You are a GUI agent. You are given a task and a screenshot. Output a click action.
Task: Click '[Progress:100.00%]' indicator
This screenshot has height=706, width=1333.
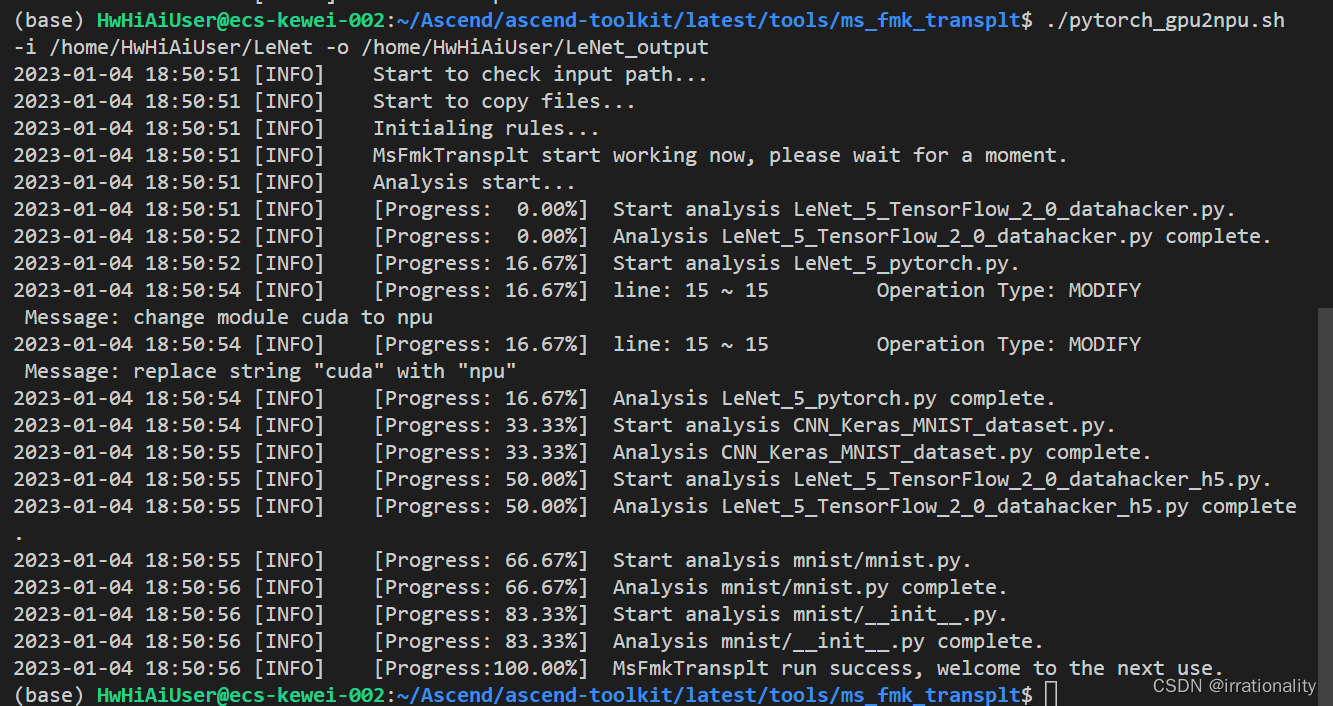click(x=480, y=668)
